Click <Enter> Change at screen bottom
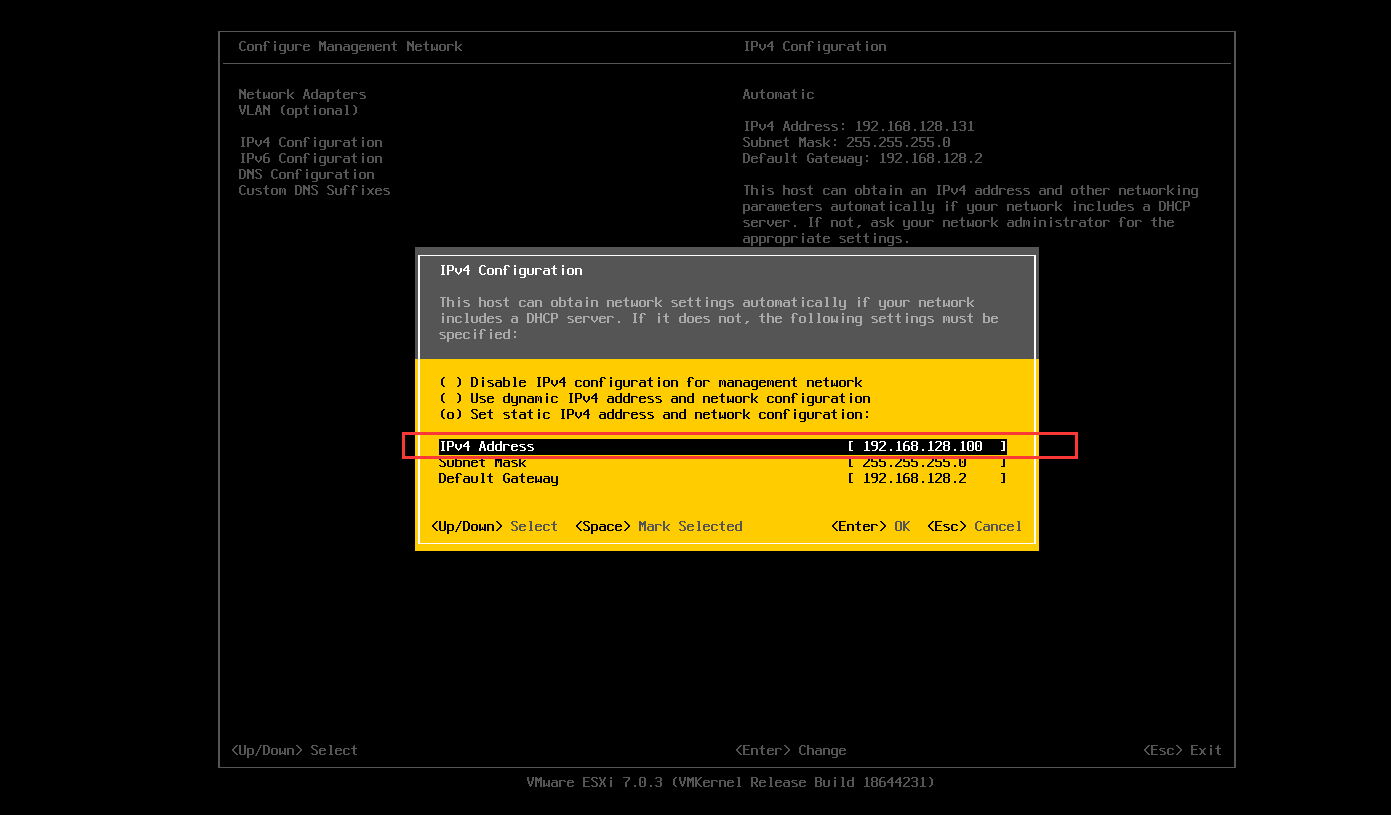This screenshot has height=815, width=1391. pyautogui.click(x=791, y=750)
